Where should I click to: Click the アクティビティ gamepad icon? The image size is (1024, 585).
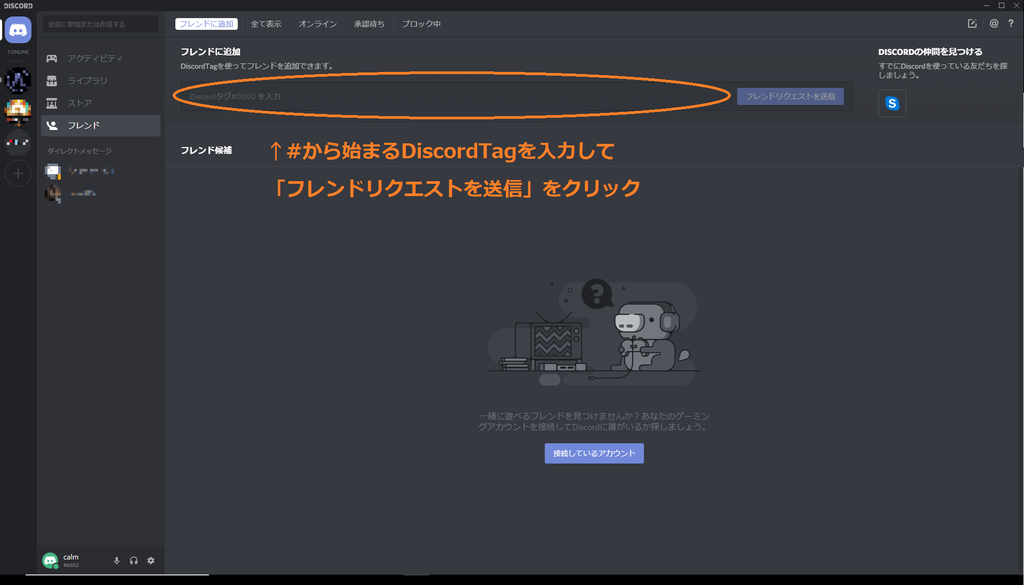52,58
